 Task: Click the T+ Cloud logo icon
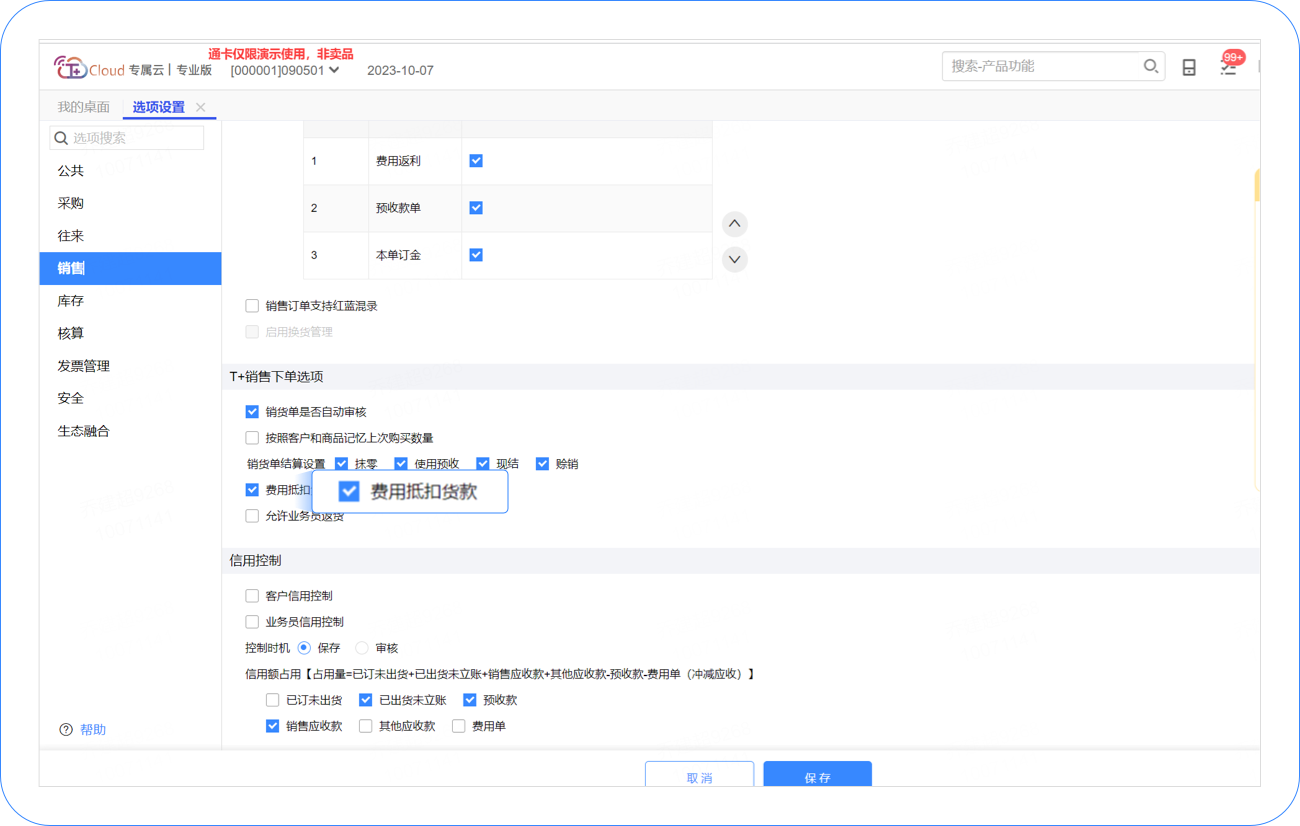pyautogui.click(x=70, y=68)
